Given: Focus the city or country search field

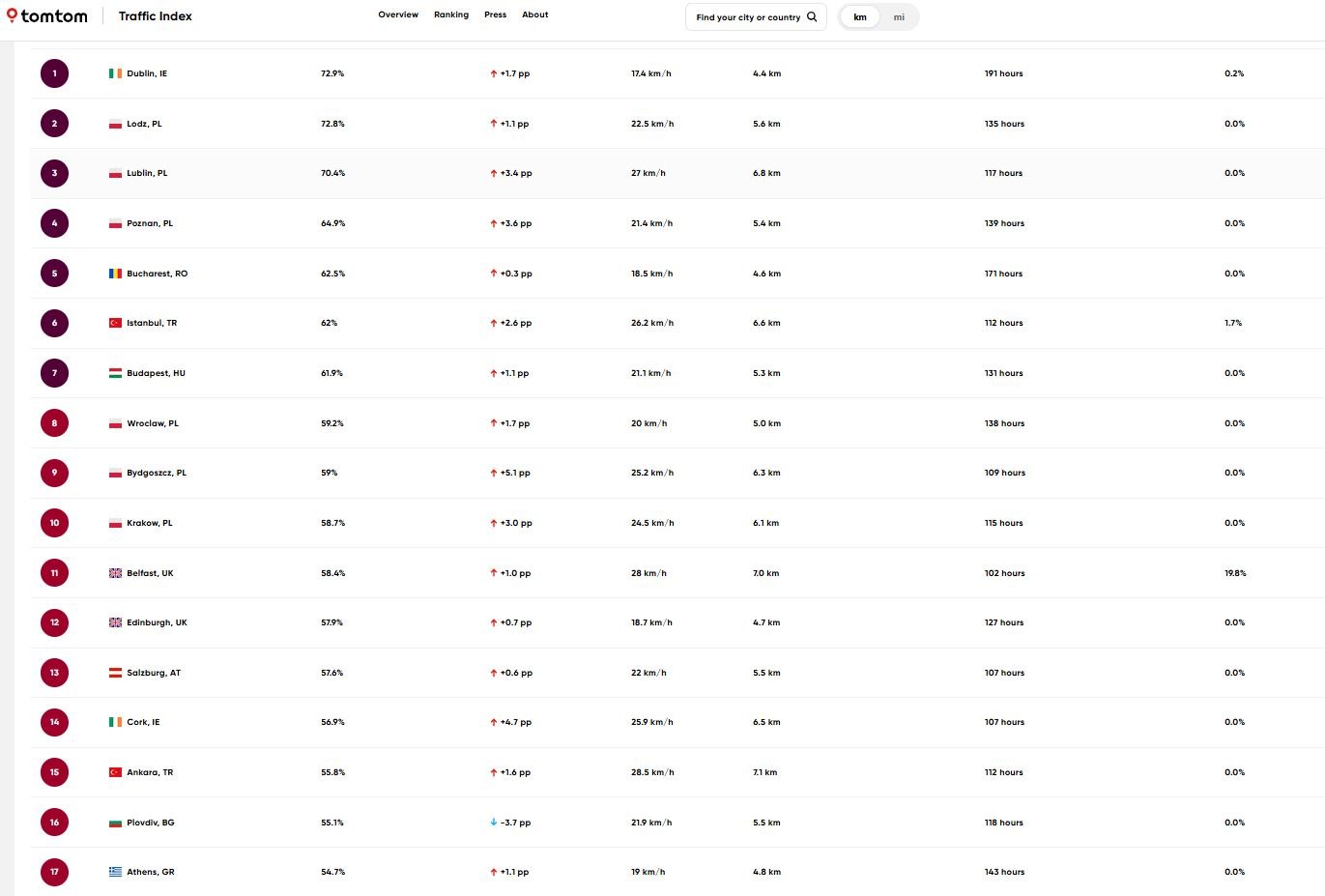Looking at the screenshot, I should click(x=747, y=17).
